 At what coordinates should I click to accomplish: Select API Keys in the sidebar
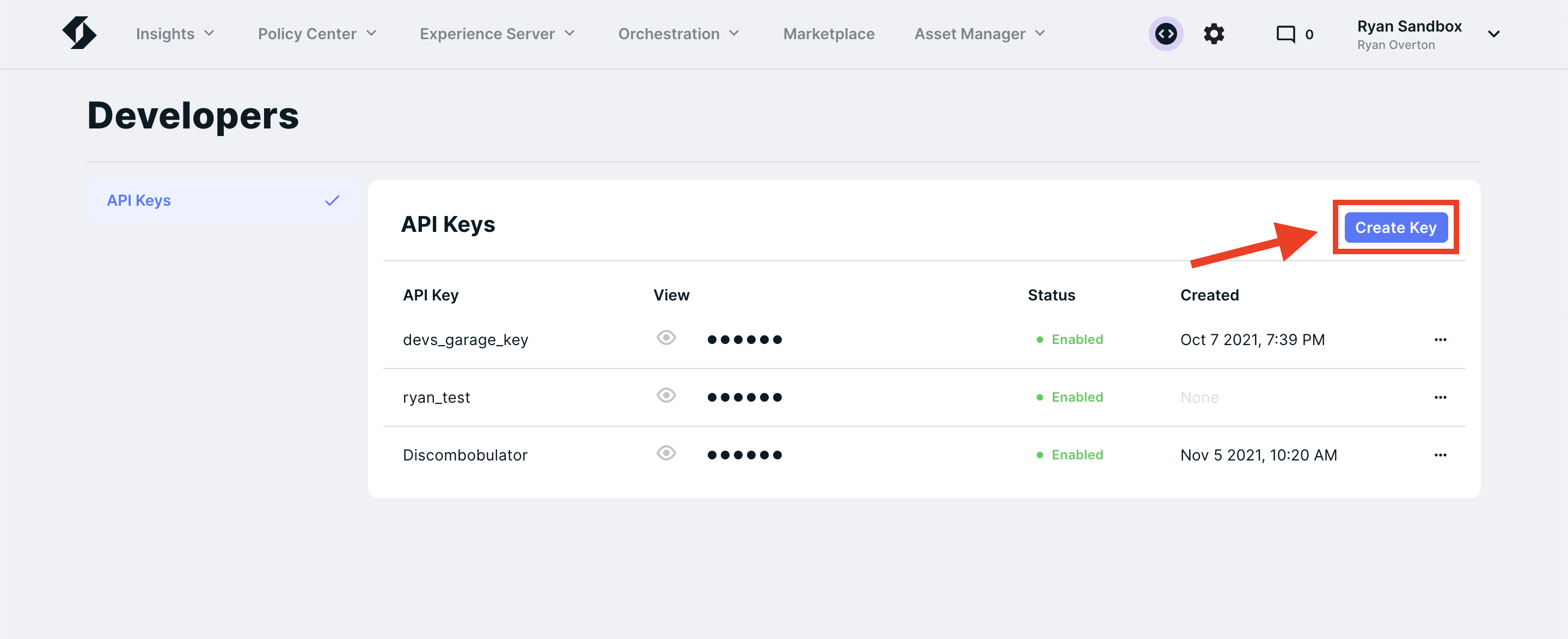(139, 200)
